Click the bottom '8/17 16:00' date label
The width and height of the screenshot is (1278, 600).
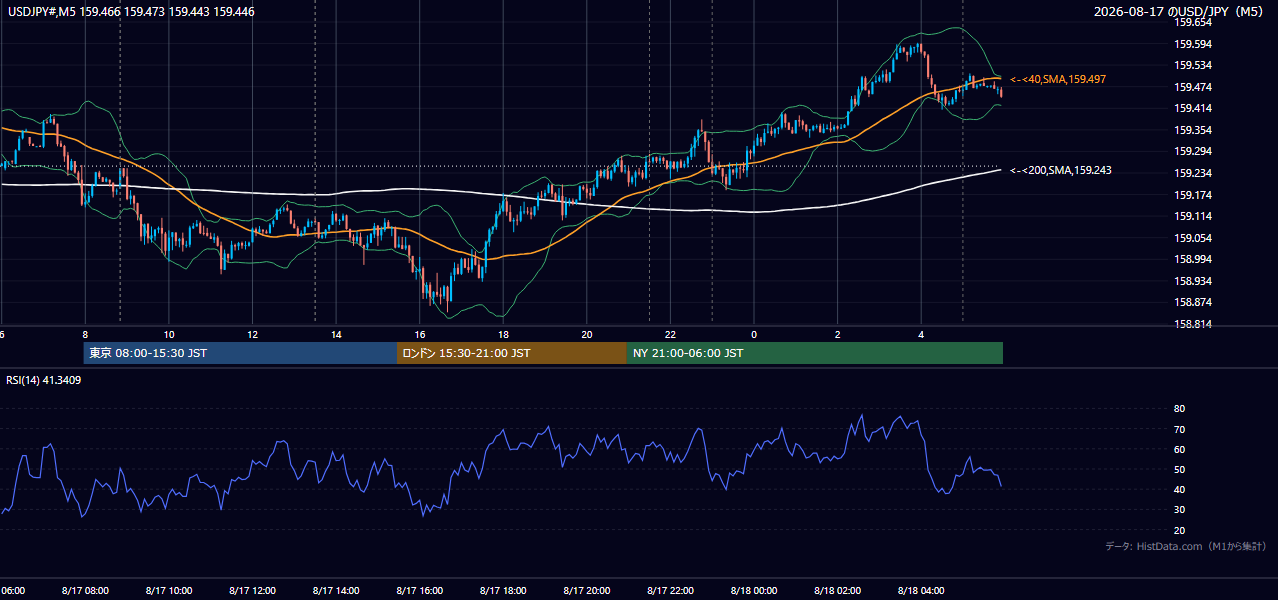pyautogui.click(x=420, y=590)
